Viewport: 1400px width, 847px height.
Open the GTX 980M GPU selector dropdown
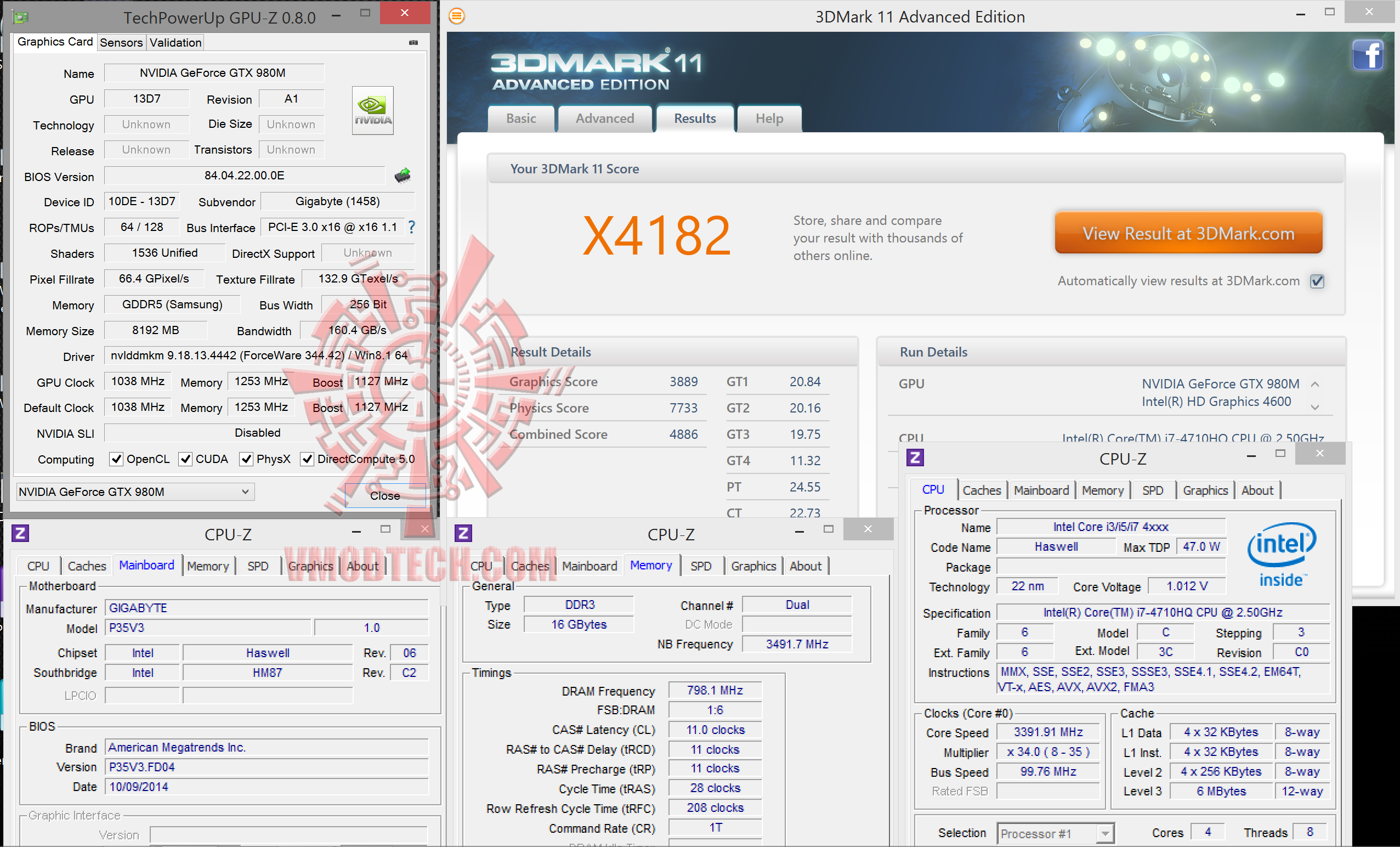(135, 492)
